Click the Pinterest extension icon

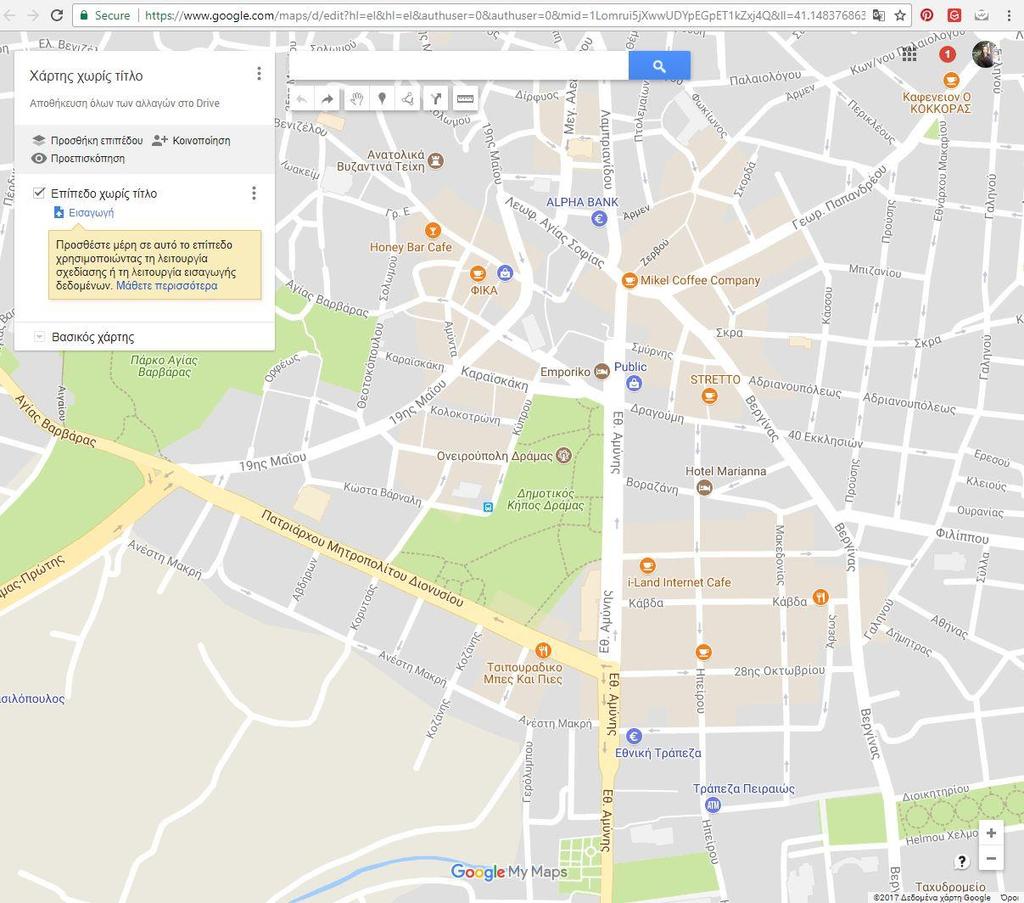coord(926,15)
